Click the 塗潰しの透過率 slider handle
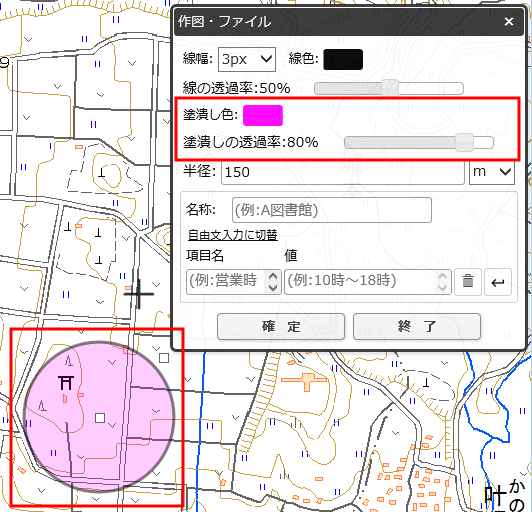 464,142
